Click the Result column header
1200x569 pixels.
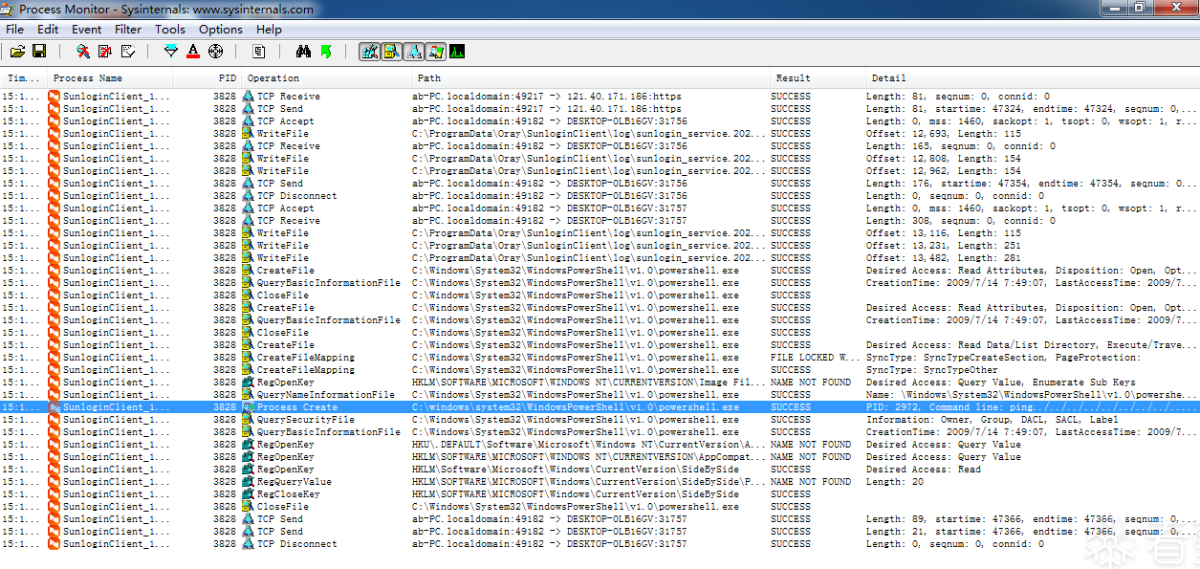[x=818, y=78]
